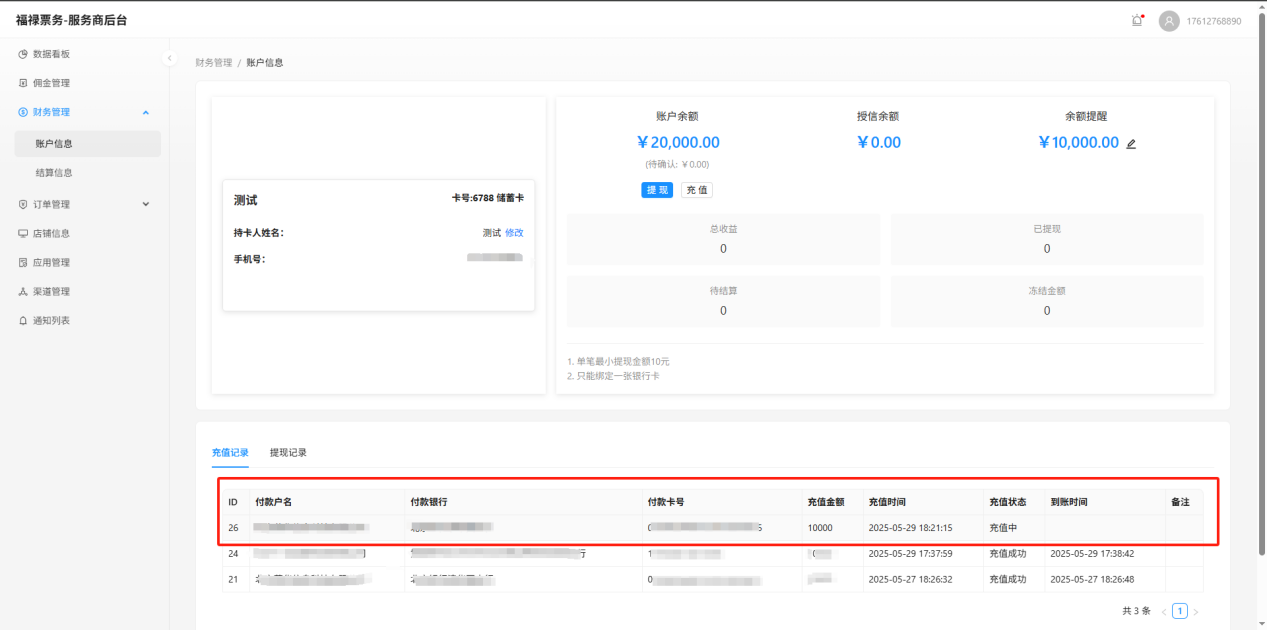The height and width of the screenshot is (630, 1267).
Task: Open 数据看板 dashboard from sidebar
Action: click(51, 54)
